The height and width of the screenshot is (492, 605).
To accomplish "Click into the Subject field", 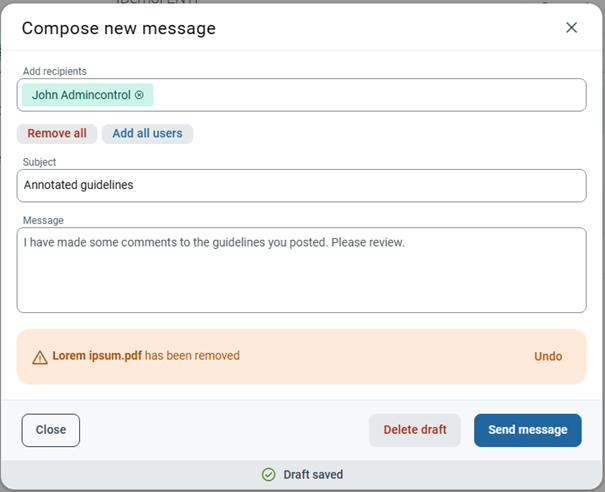I will 301,185.
